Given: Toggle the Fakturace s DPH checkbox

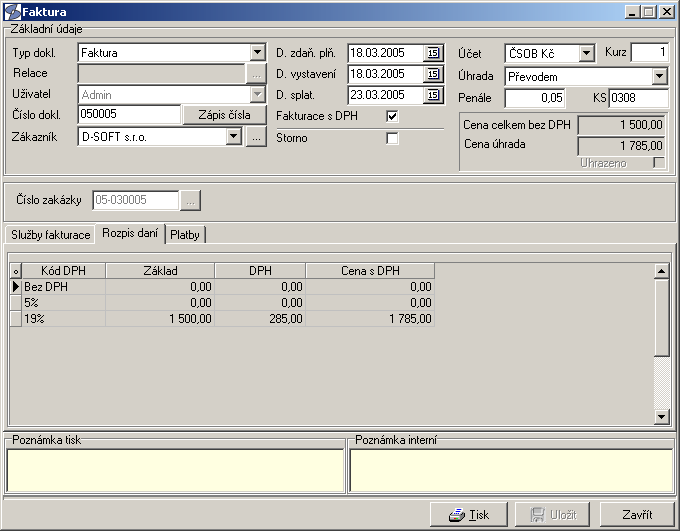Looking at the screenshot, I should pos(392,117).
